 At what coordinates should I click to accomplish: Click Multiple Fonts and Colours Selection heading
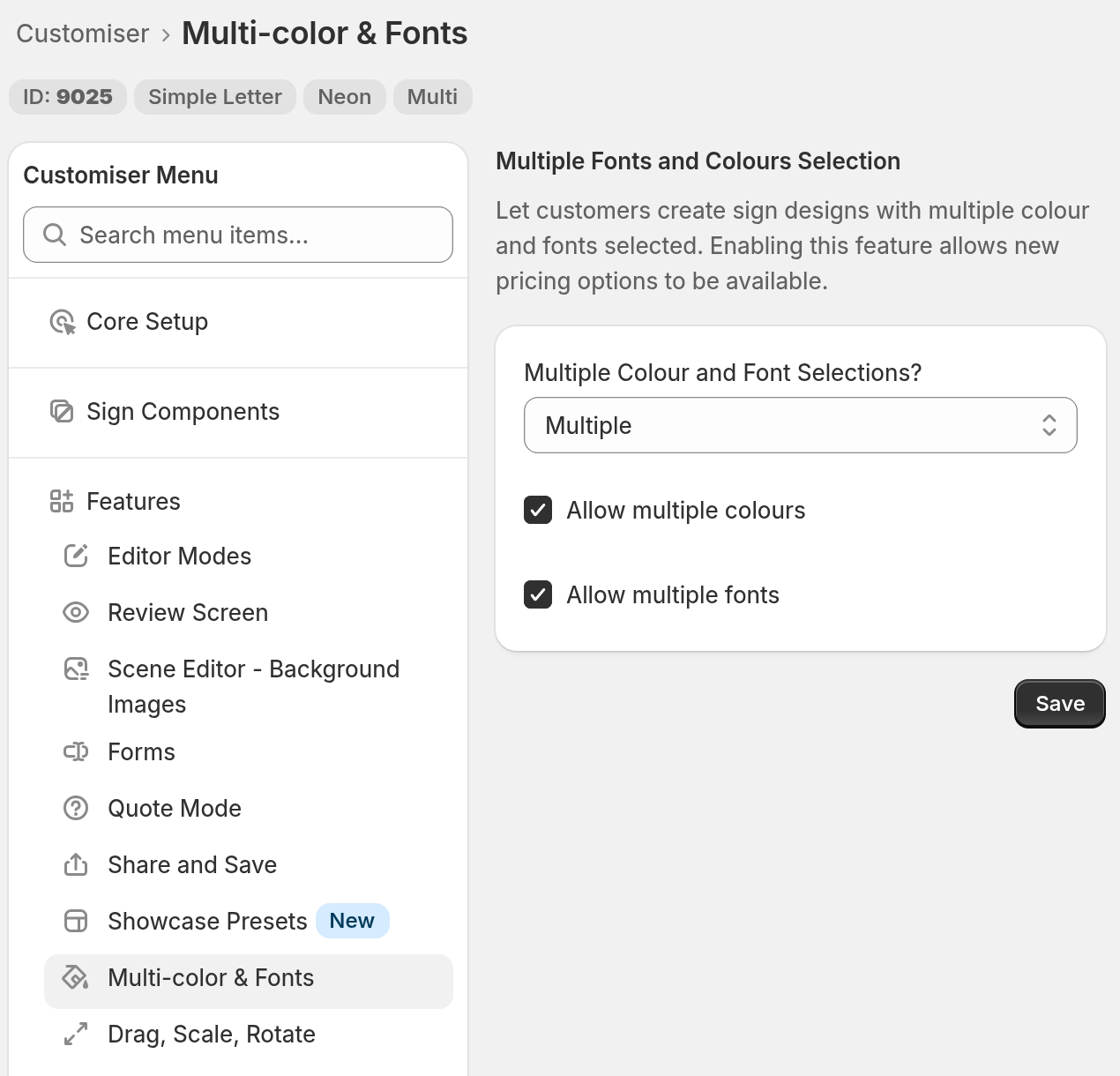click(x=698, y=161)
